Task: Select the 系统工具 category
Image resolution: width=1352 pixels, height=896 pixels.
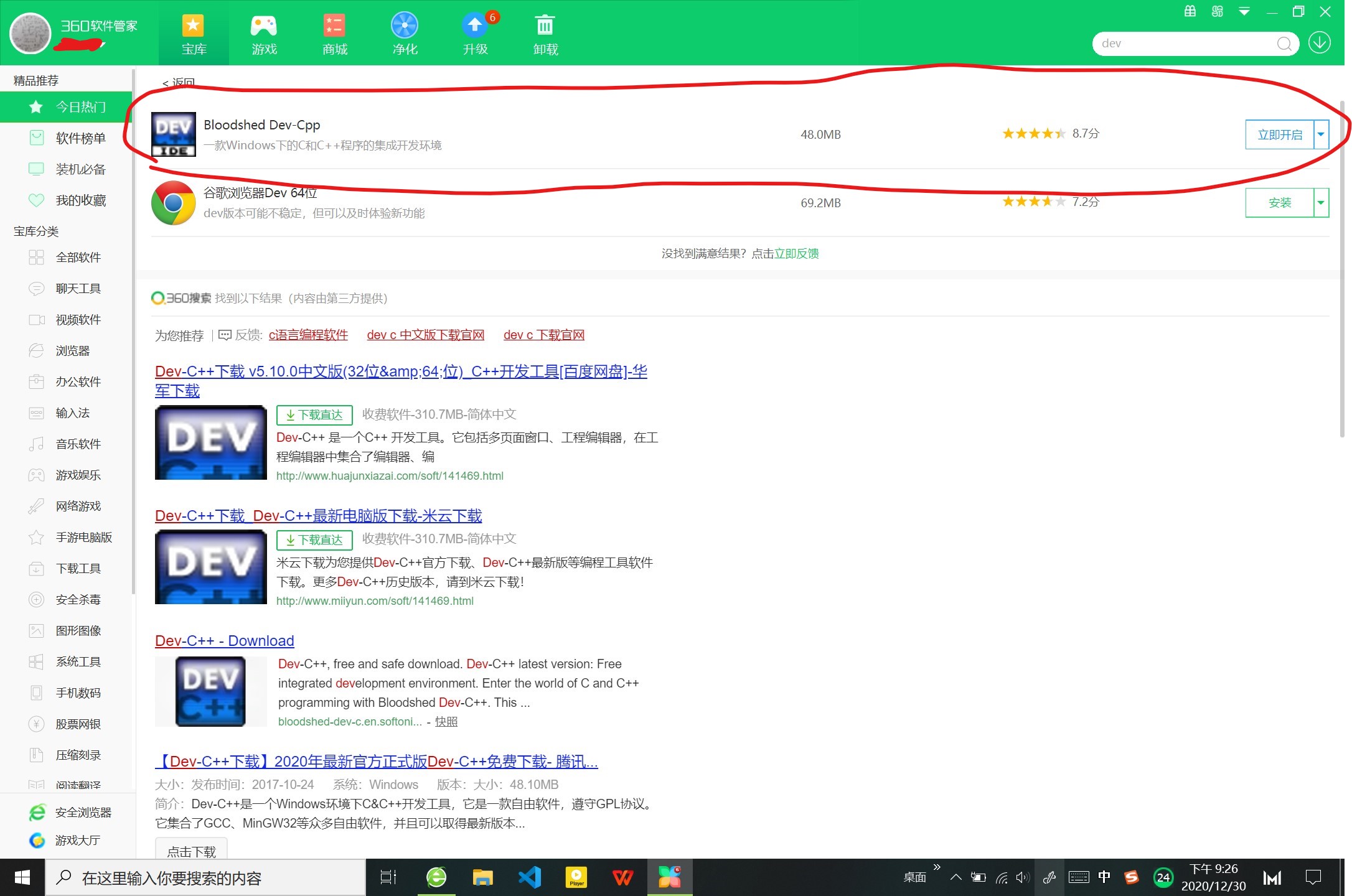Action: pyautogui.click(x=66, y=662)
